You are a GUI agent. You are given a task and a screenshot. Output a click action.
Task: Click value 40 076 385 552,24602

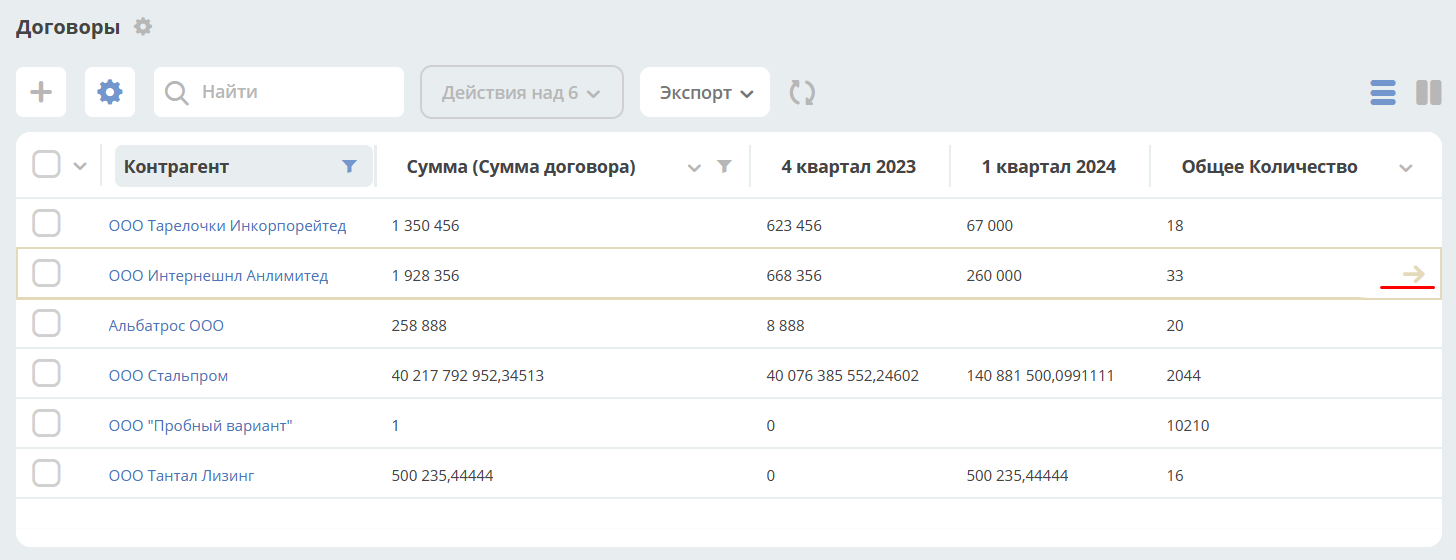click(x=843, y=376)
